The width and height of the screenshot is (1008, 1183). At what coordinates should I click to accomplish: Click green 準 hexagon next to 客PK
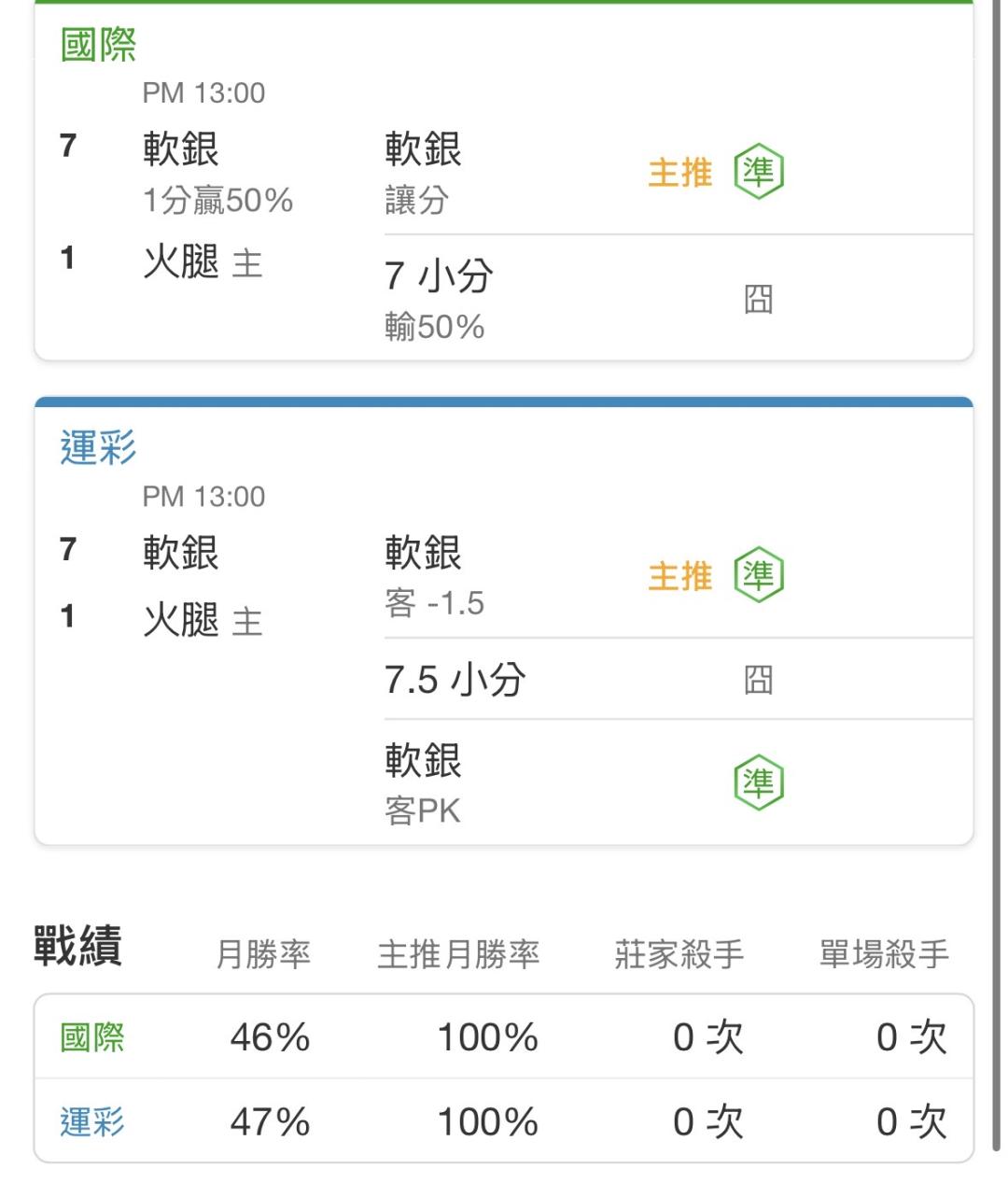(x=758, y=782)
